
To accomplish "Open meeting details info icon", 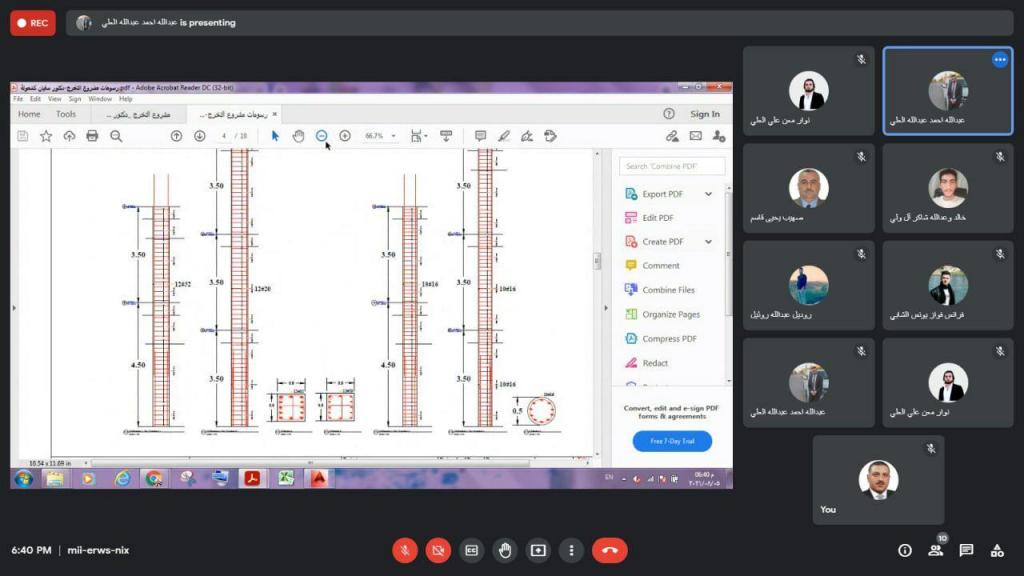I will point(905,550).
